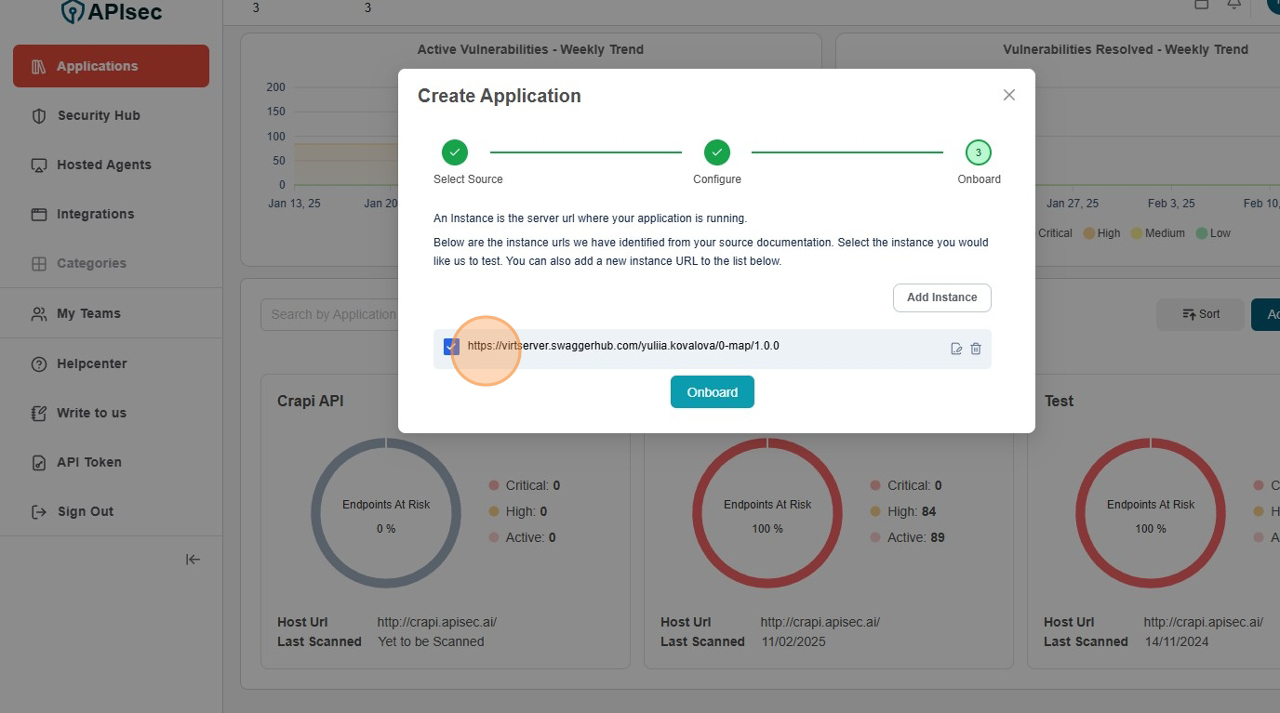
Task: Click the edit instance URL icon
Action: [956, 349]
